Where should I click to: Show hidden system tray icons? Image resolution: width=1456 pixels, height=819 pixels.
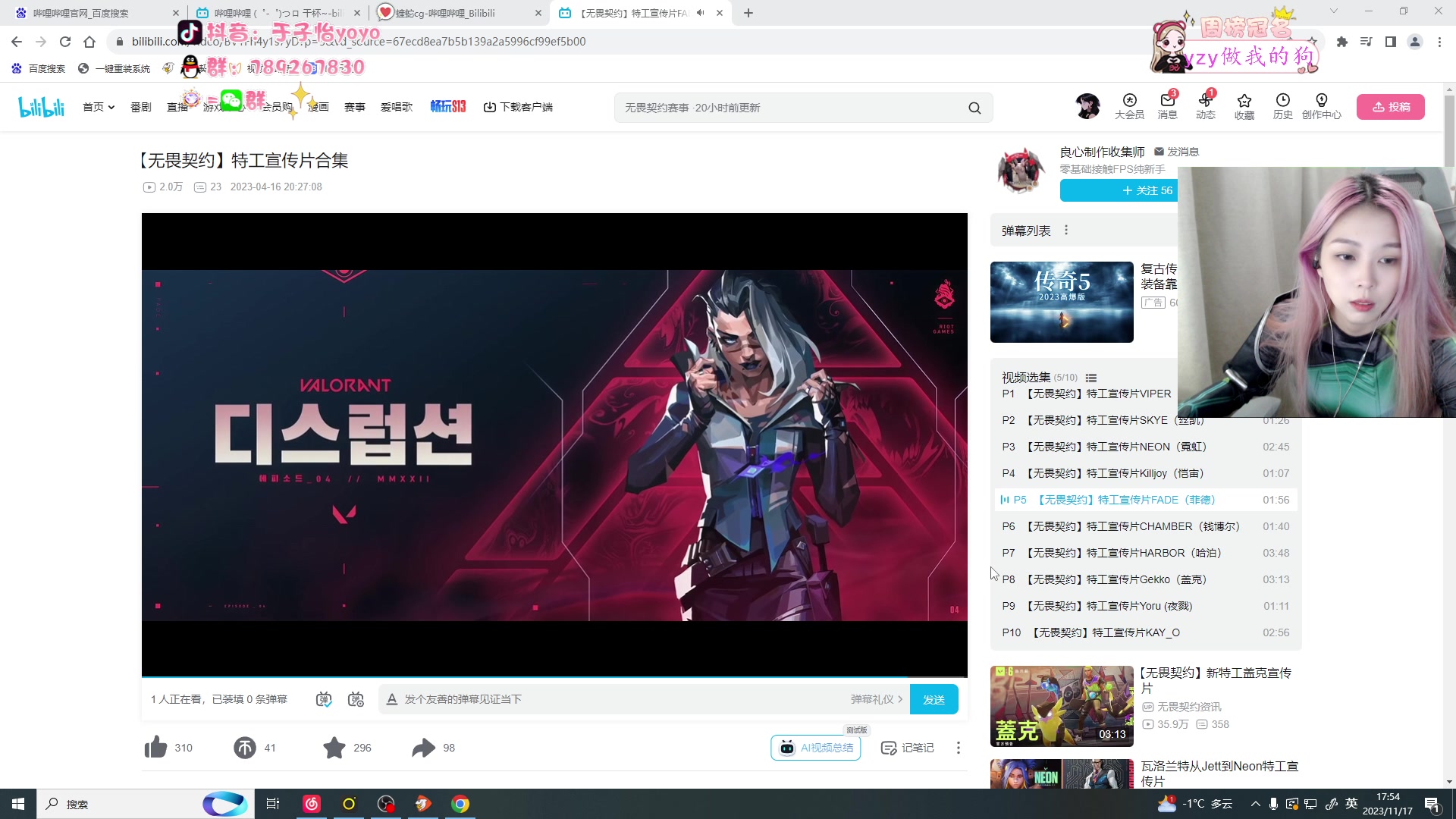[1255, 804]
